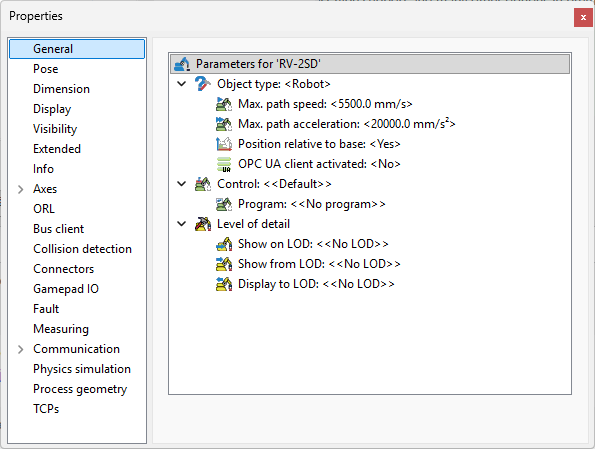Screen dimensions: 595x449
Task: Click the Show on LOD icon
Action: [x=224, y=244]
